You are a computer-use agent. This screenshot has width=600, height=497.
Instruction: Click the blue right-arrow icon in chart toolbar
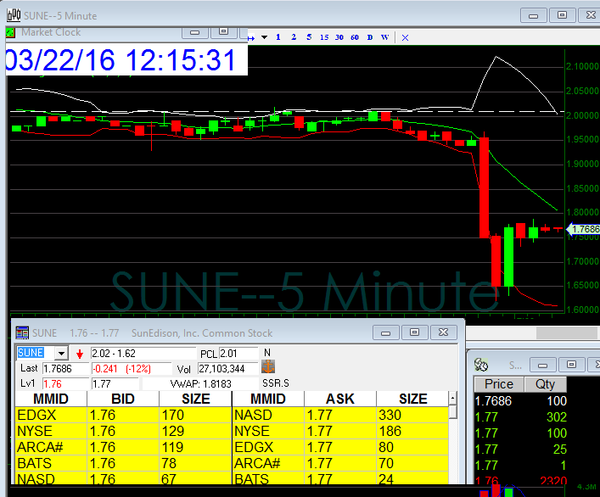(x=251, y=38)
